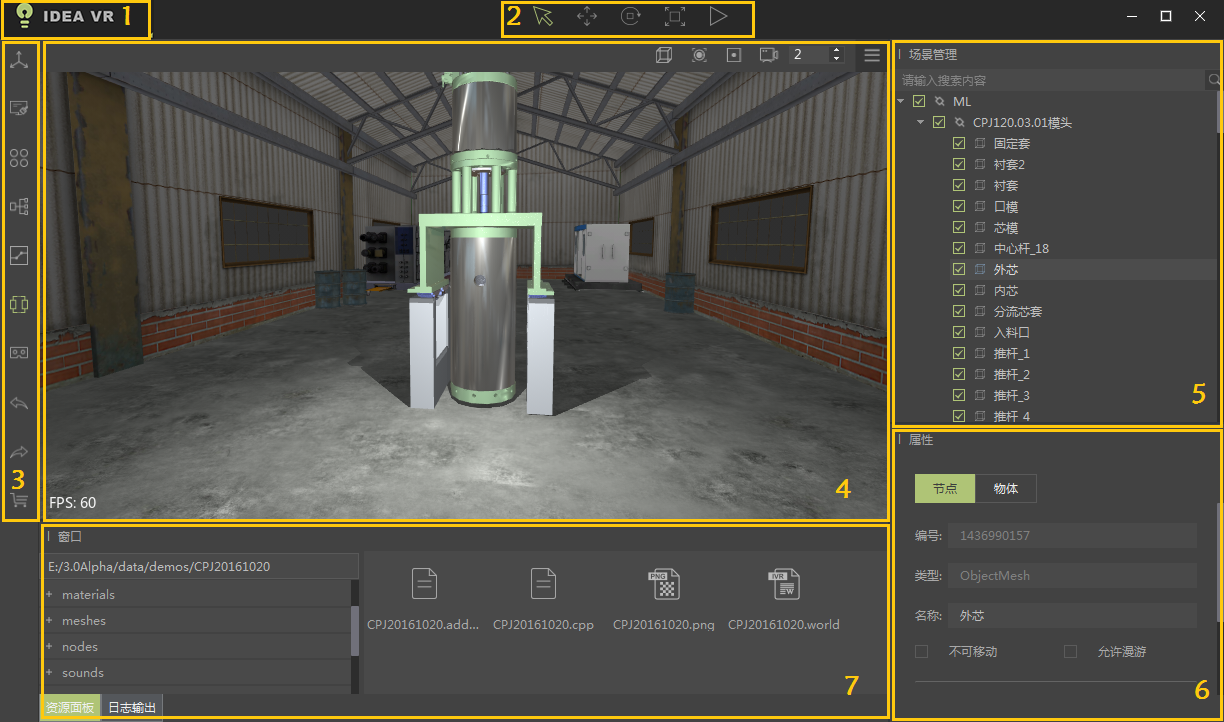Toggle the 芯模 node checkbox
Image resolution: width=1224 pixels, height=722 pixels.
pyautogui.click(x=959, y=227)
